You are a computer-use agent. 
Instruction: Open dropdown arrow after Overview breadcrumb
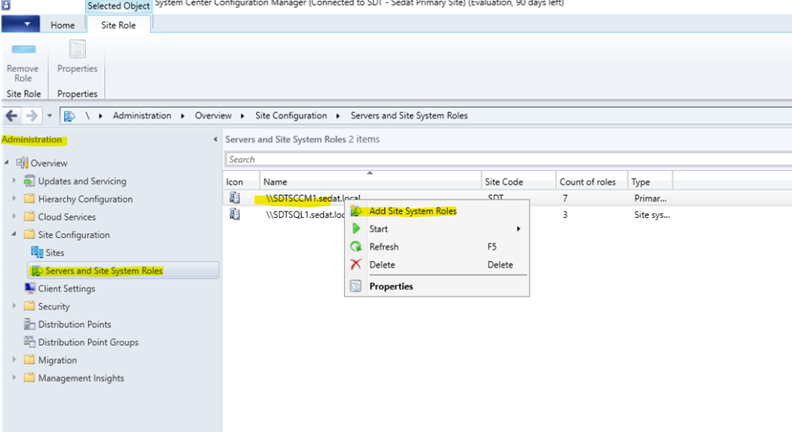pyautogui.click(x=242, y=116)
